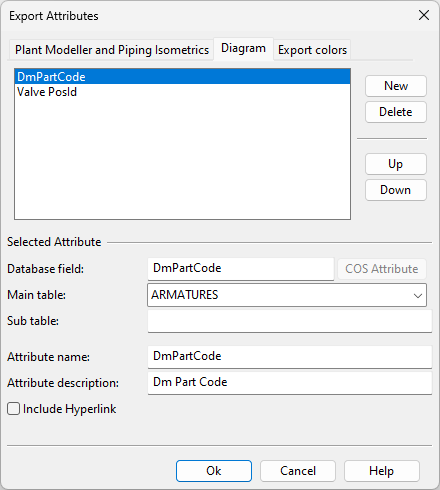Move attribute with Up button
Viewport: 440px width, 490px height.
[396, 164]
